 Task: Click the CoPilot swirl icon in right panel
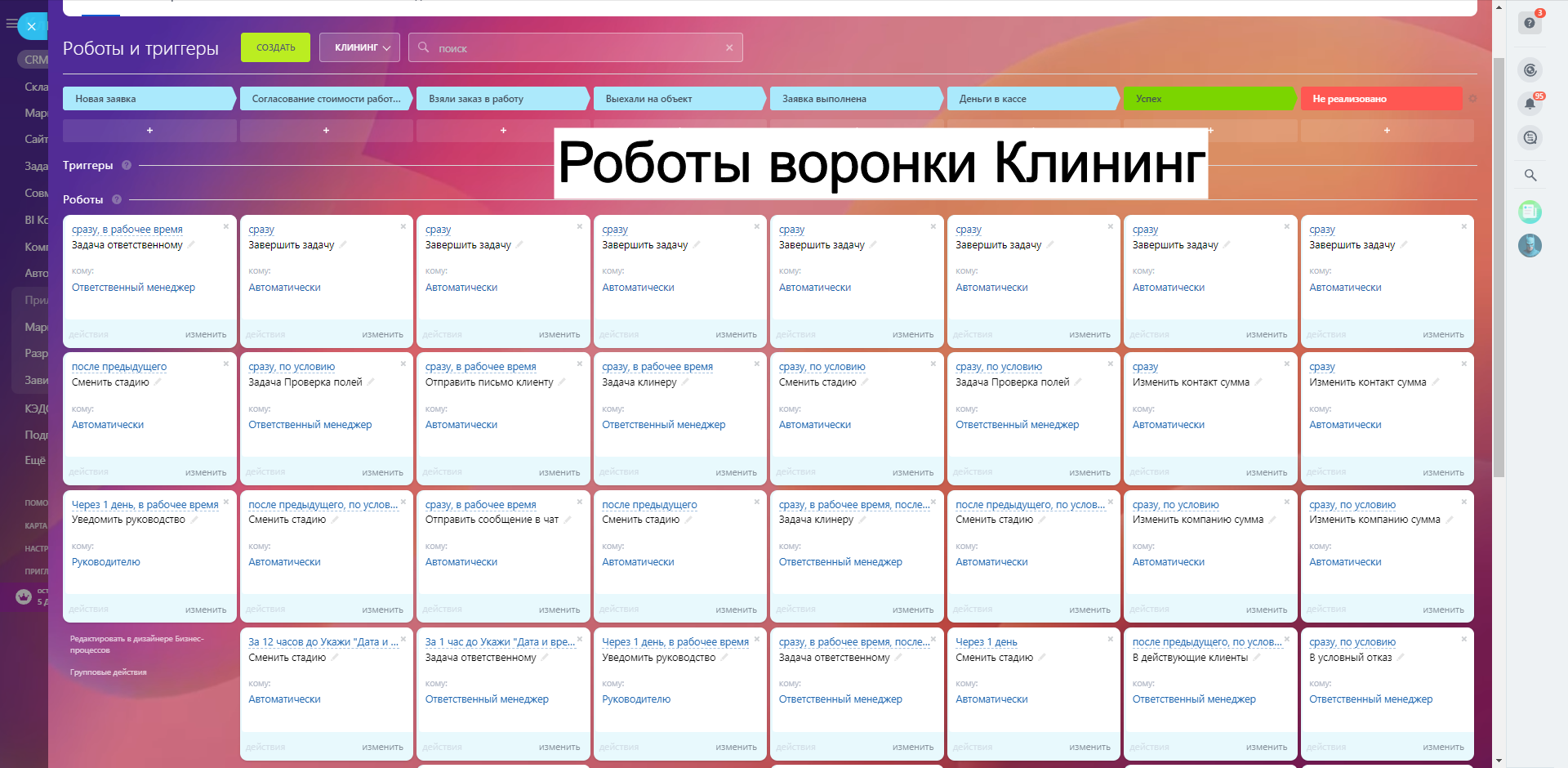1530,70
